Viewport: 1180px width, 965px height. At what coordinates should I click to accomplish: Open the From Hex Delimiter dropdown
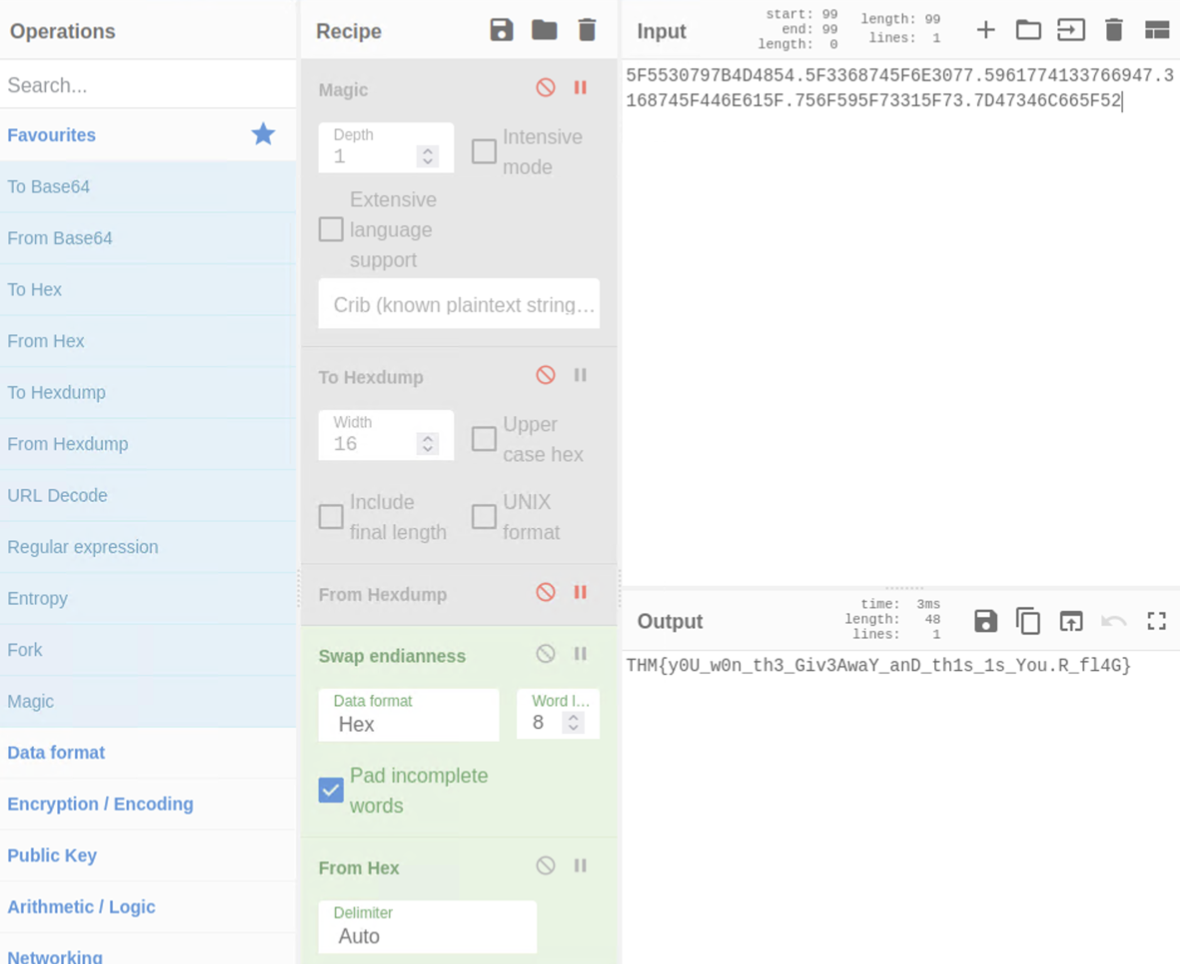pos(427,927)
